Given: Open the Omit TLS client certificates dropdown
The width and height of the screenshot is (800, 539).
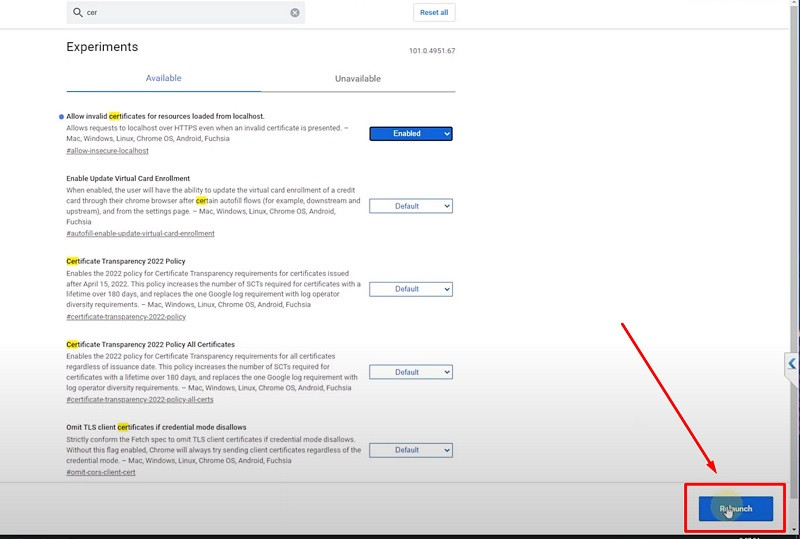Looking at the screenshot, I should click(410, 450).
